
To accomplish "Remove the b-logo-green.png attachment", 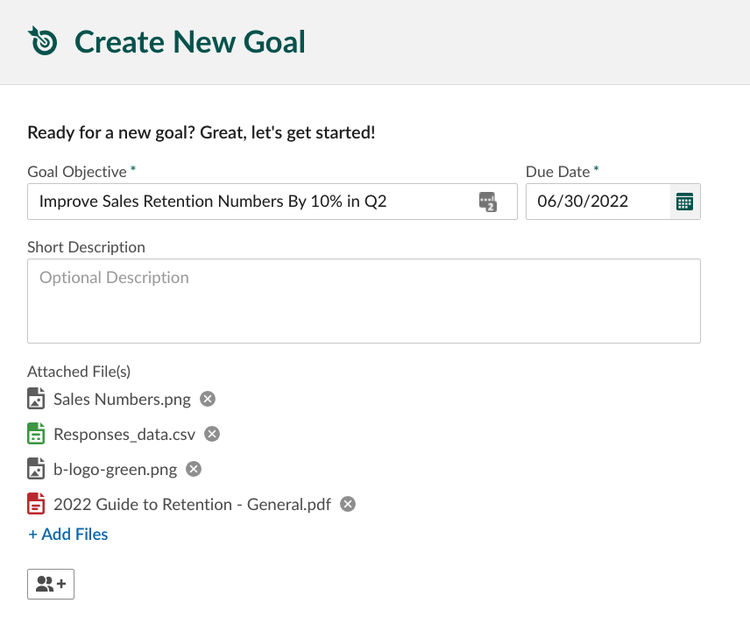I will pyautogui.click(x=194, y=469).
